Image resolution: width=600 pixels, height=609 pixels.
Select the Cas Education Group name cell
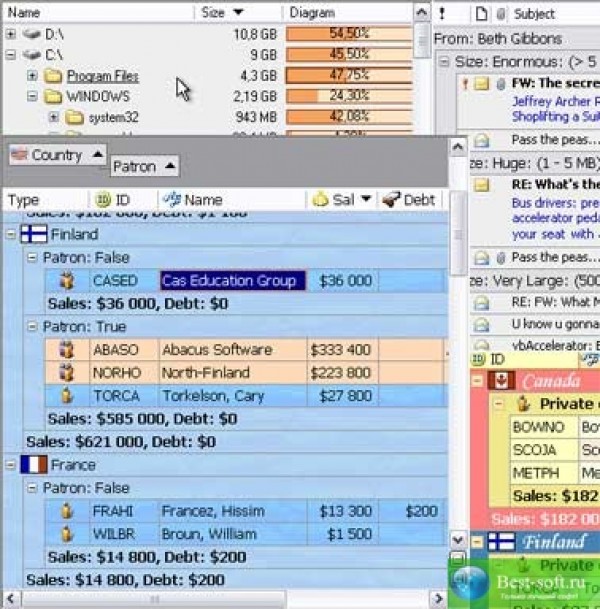(233, 280)
